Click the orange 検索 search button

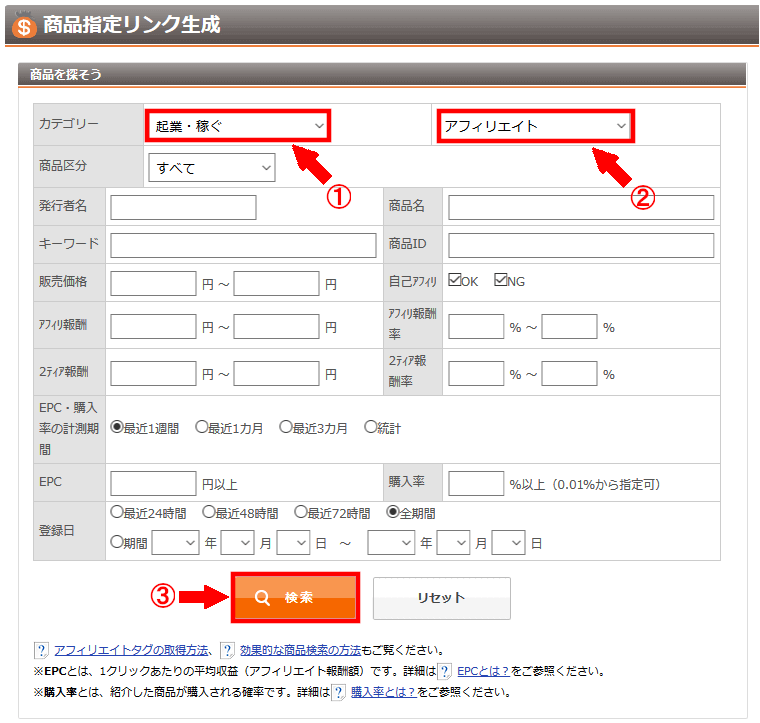point(296,597)
